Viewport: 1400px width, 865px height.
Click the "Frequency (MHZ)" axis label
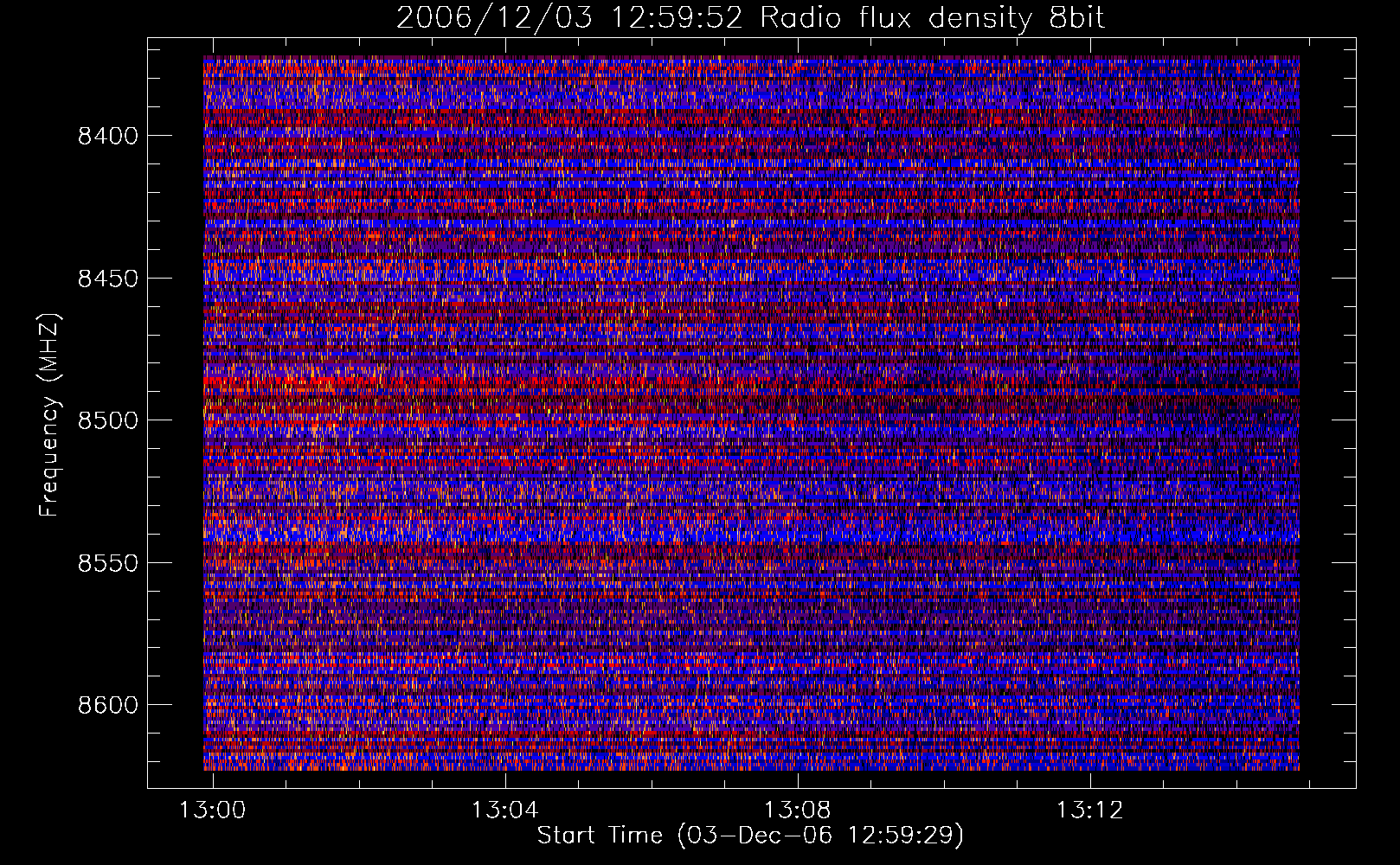(x=50, y=415)
